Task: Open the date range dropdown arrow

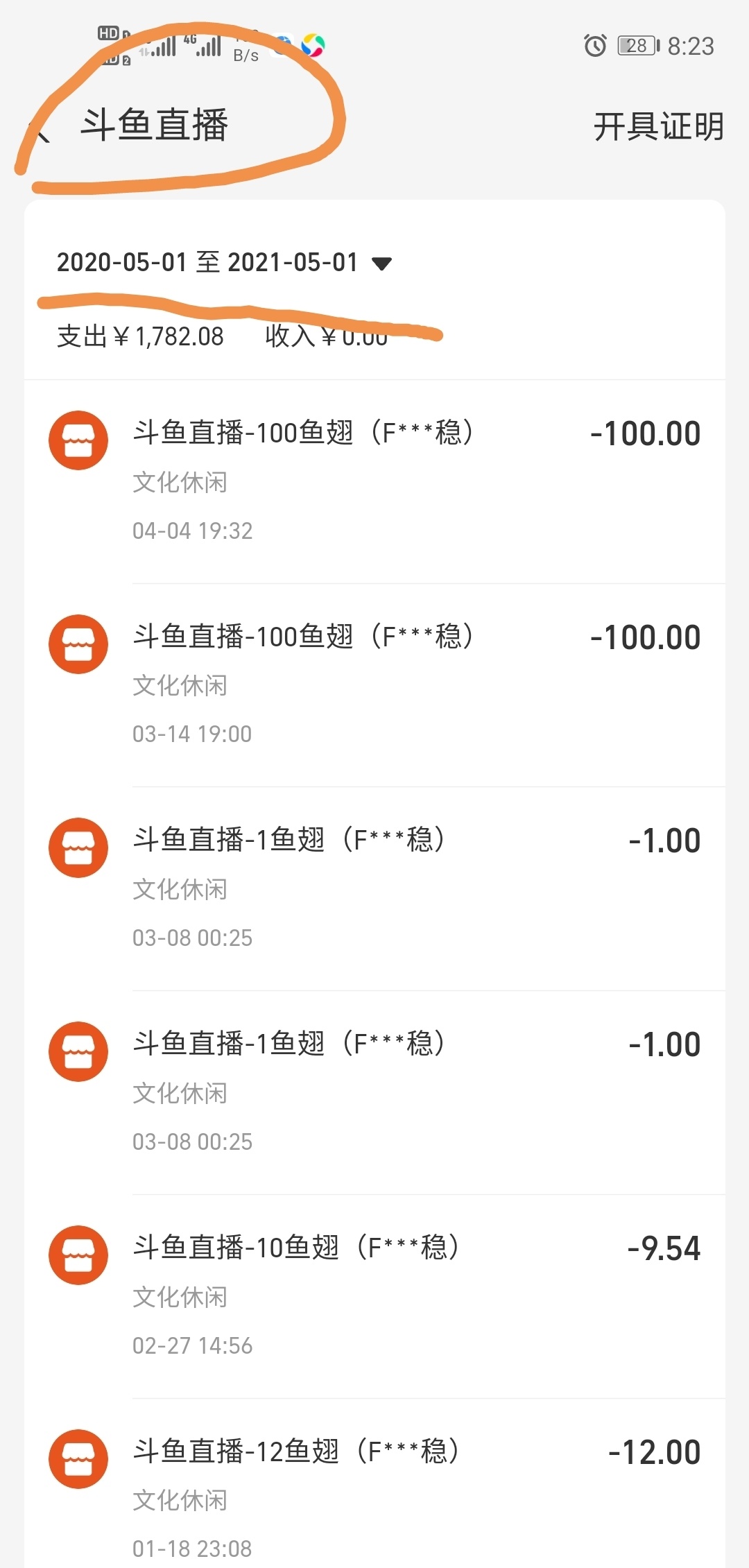Action: (382, 264)
